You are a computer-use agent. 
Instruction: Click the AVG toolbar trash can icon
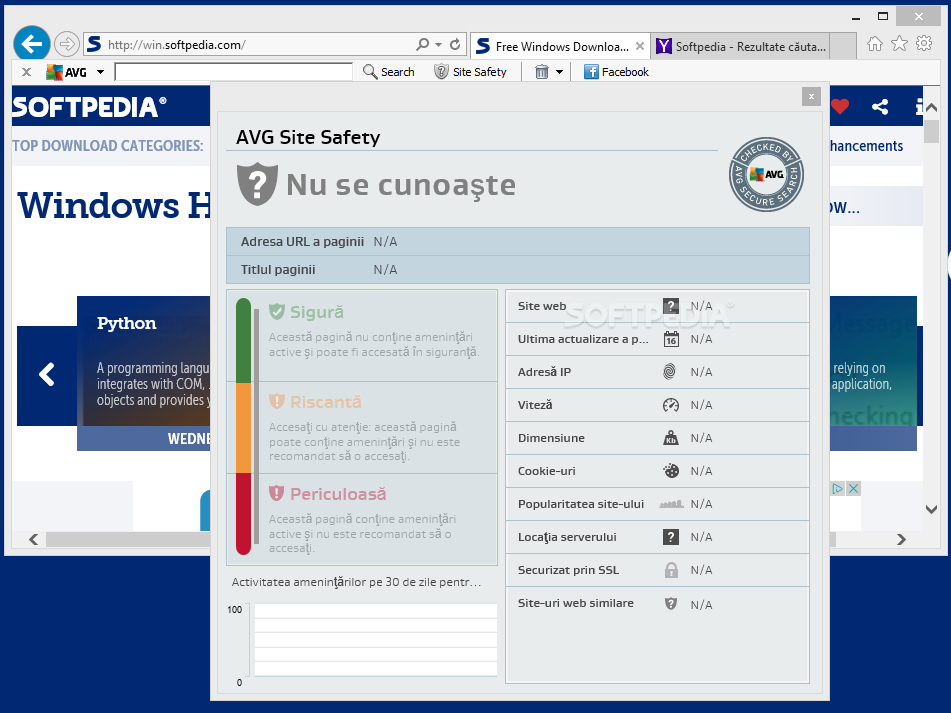[x=542, y=72]
